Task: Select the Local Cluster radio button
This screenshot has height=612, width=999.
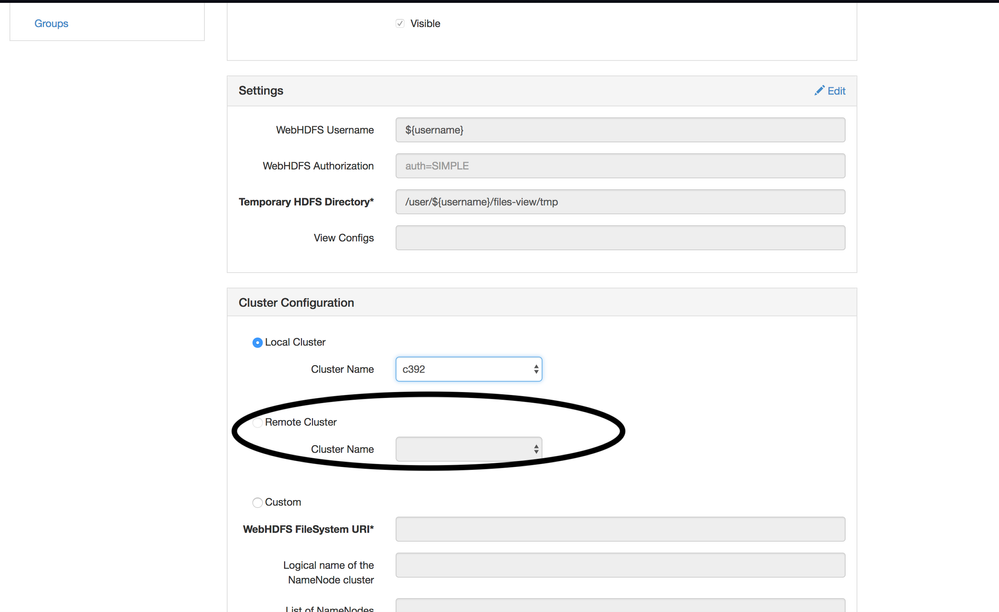Action: tap(257, 343)
